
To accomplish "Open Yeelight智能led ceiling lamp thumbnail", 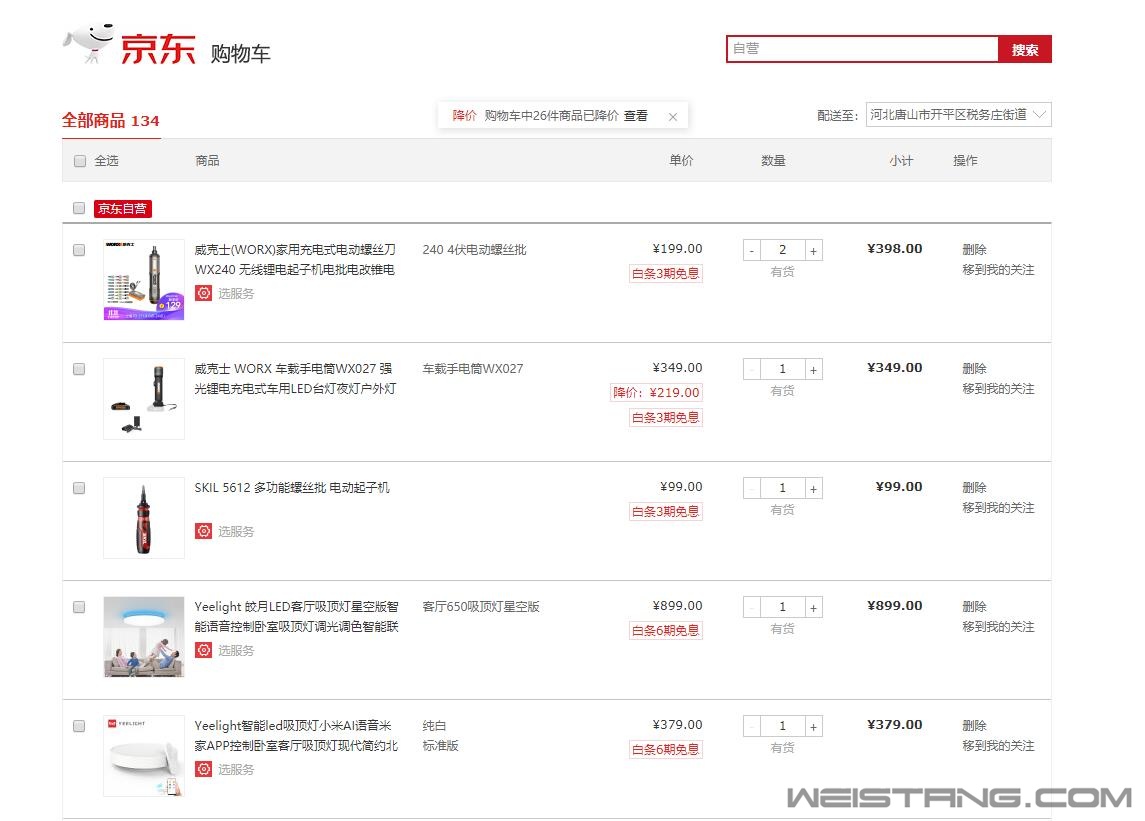I will [x=144, y=756].
